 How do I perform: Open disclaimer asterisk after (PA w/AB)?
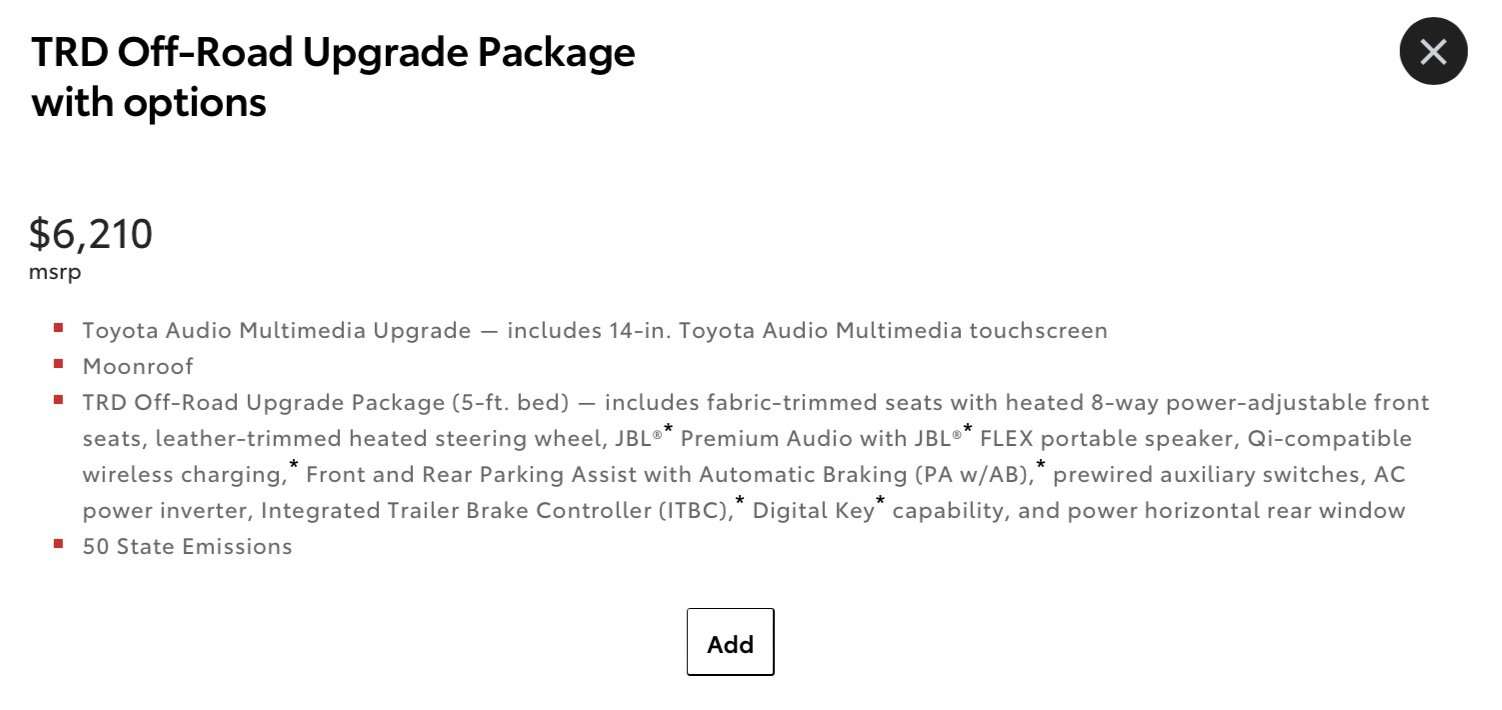pyautogui.click(x=1041, y=465)
